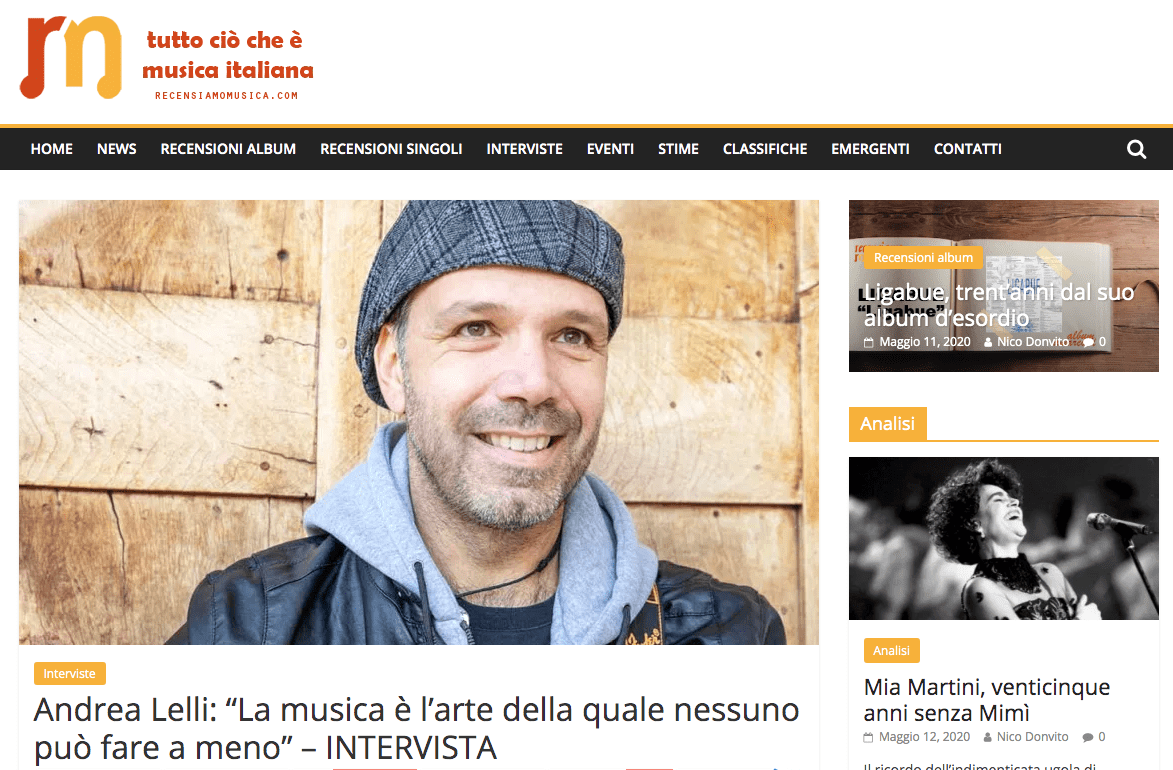1173x770 pixels.
Task: Click the Recensioni album category badge
Action: tap(923, 257)
